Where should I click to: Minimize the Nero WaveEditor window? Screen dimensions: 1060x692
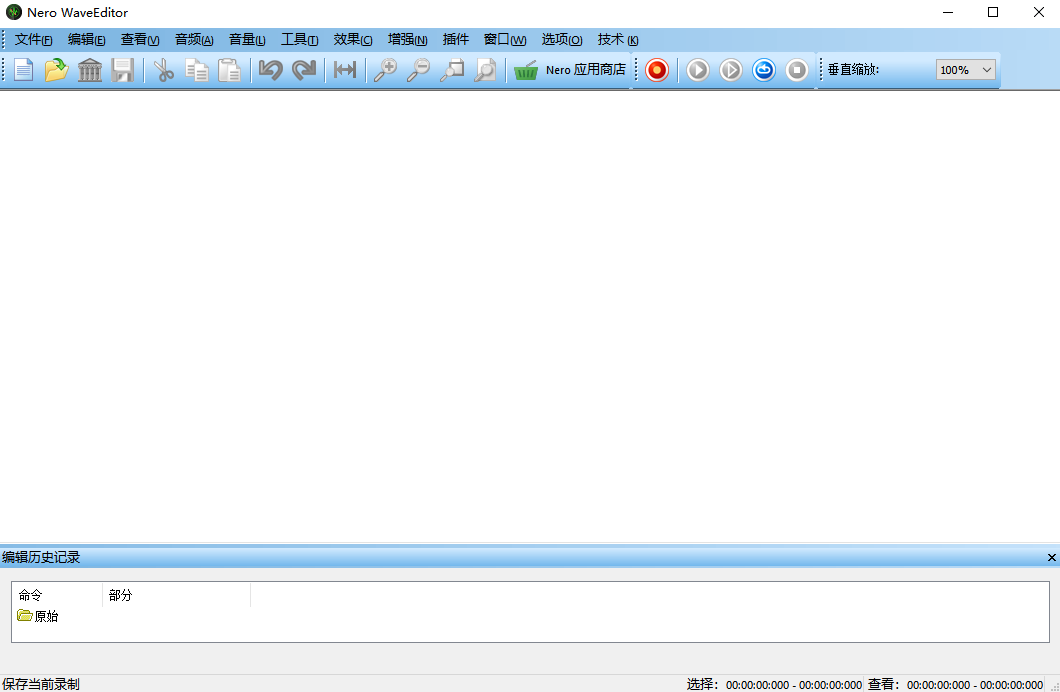pyautogui.click(x=948, y=12)
